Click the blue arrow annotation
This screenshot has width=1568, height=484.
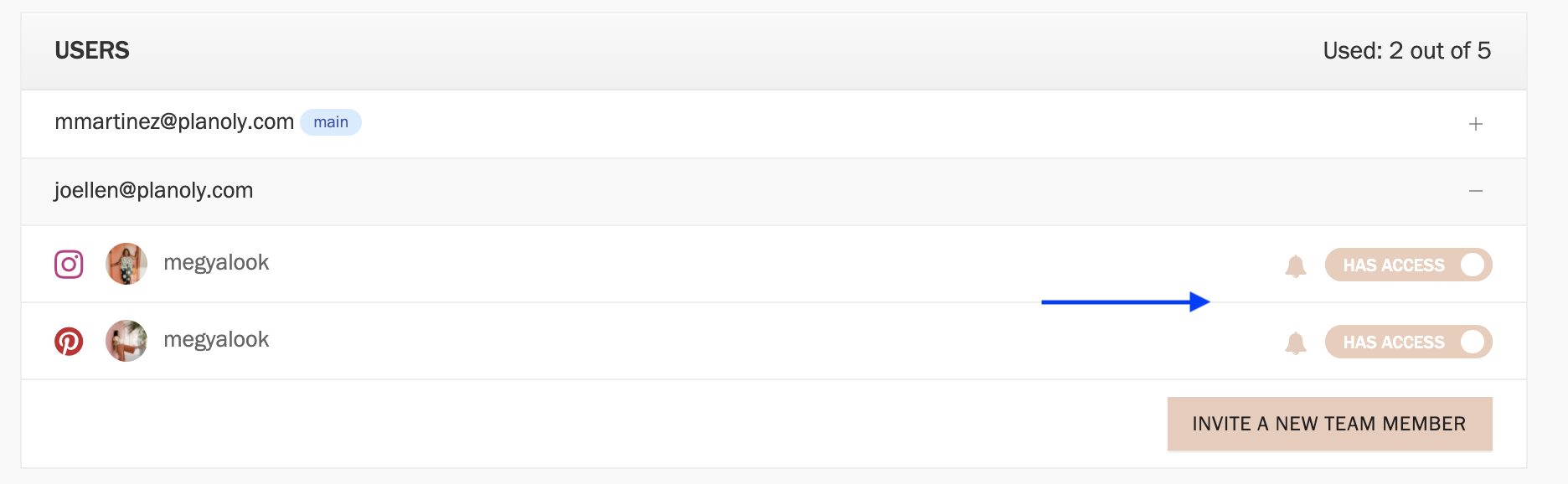coord(1125,301)
